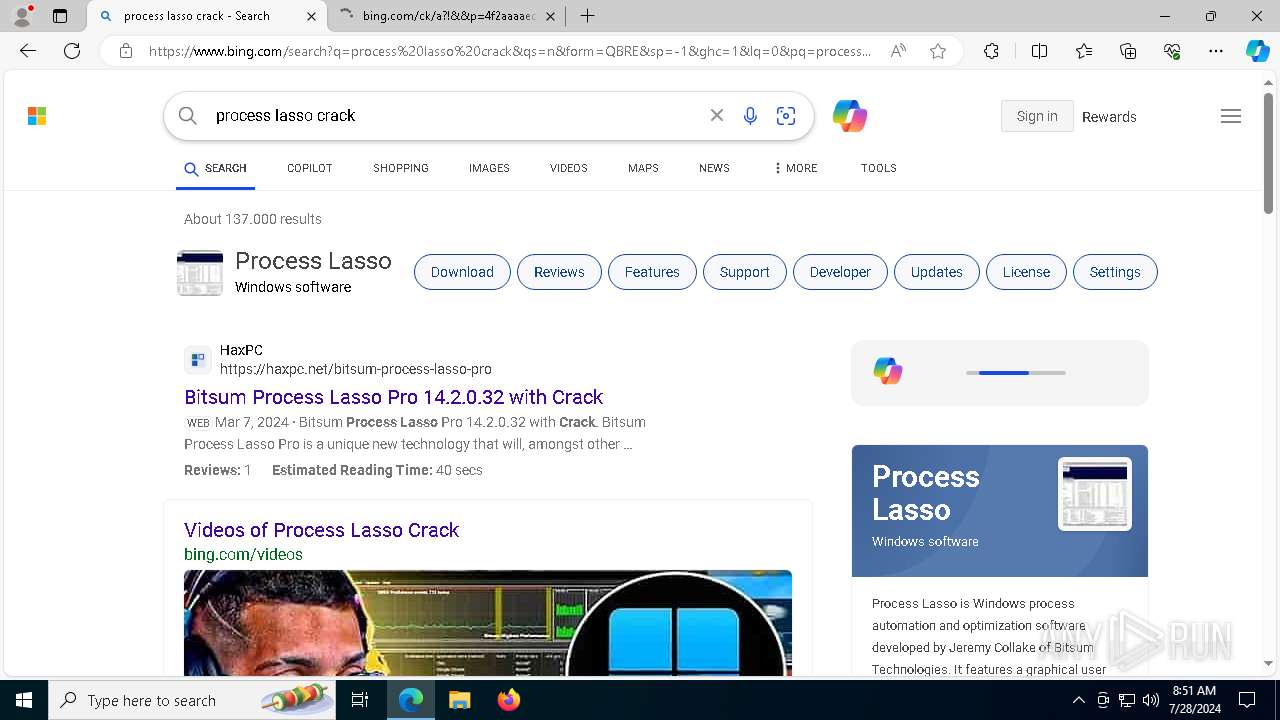Image resolution: width=1280 pixels, height=720 pixels.
Task: Open Browser essentials heart icon
Action: click(1172, 51)
